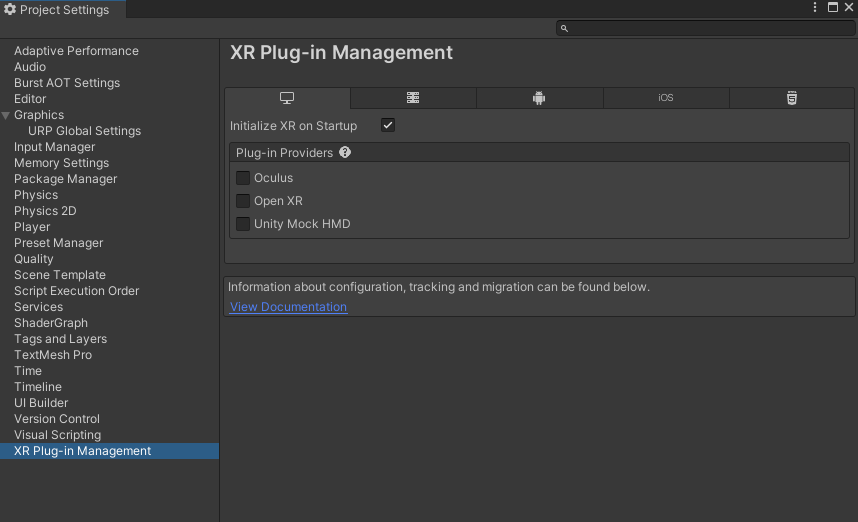Open Audio settings

click(x=30, y=67)
